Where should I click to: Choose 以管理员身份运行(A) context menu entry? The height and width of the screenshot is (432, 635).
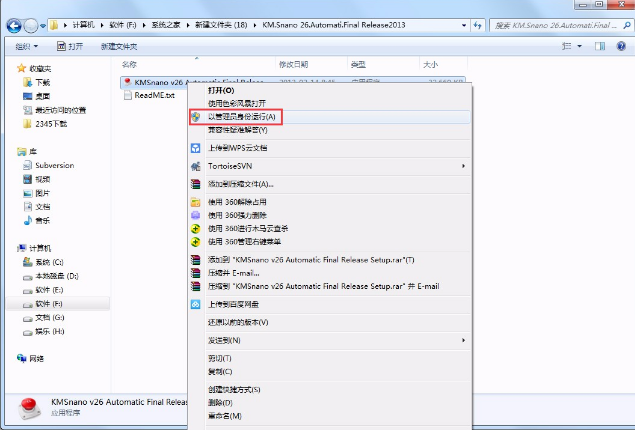(241, 117)
